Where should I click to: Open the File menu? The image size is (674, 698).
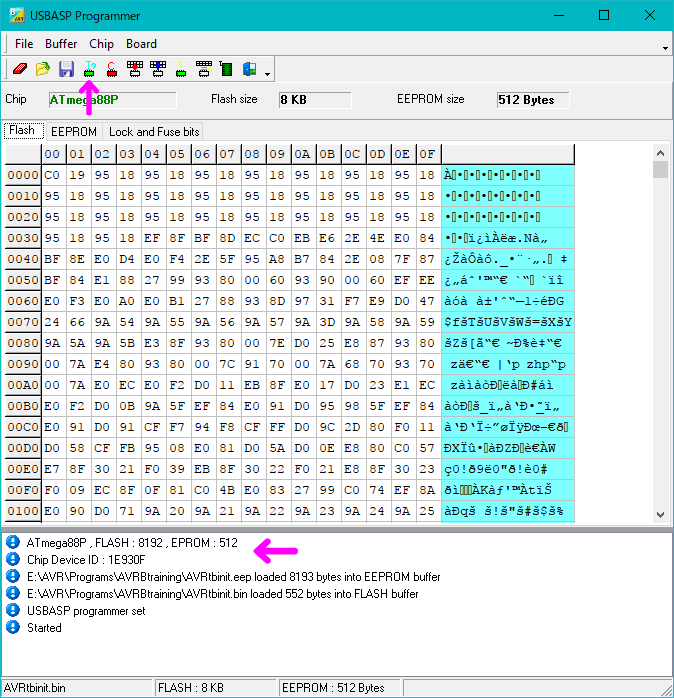click(x=24, y=44)
